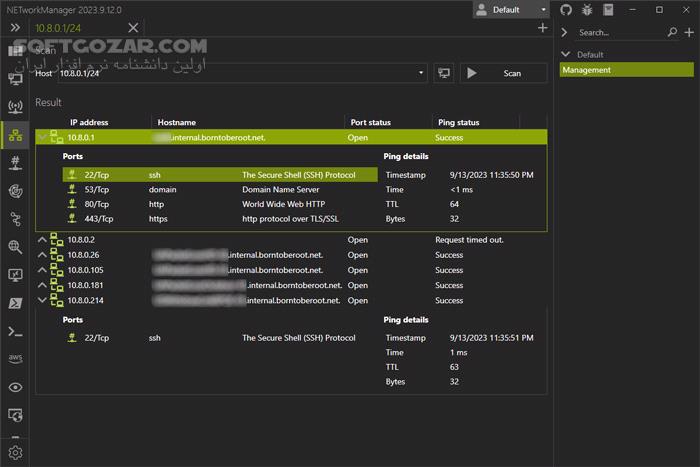Select the PowerShell sidebar icon
This screenshot has width=700, height=467.
[15, 303]
